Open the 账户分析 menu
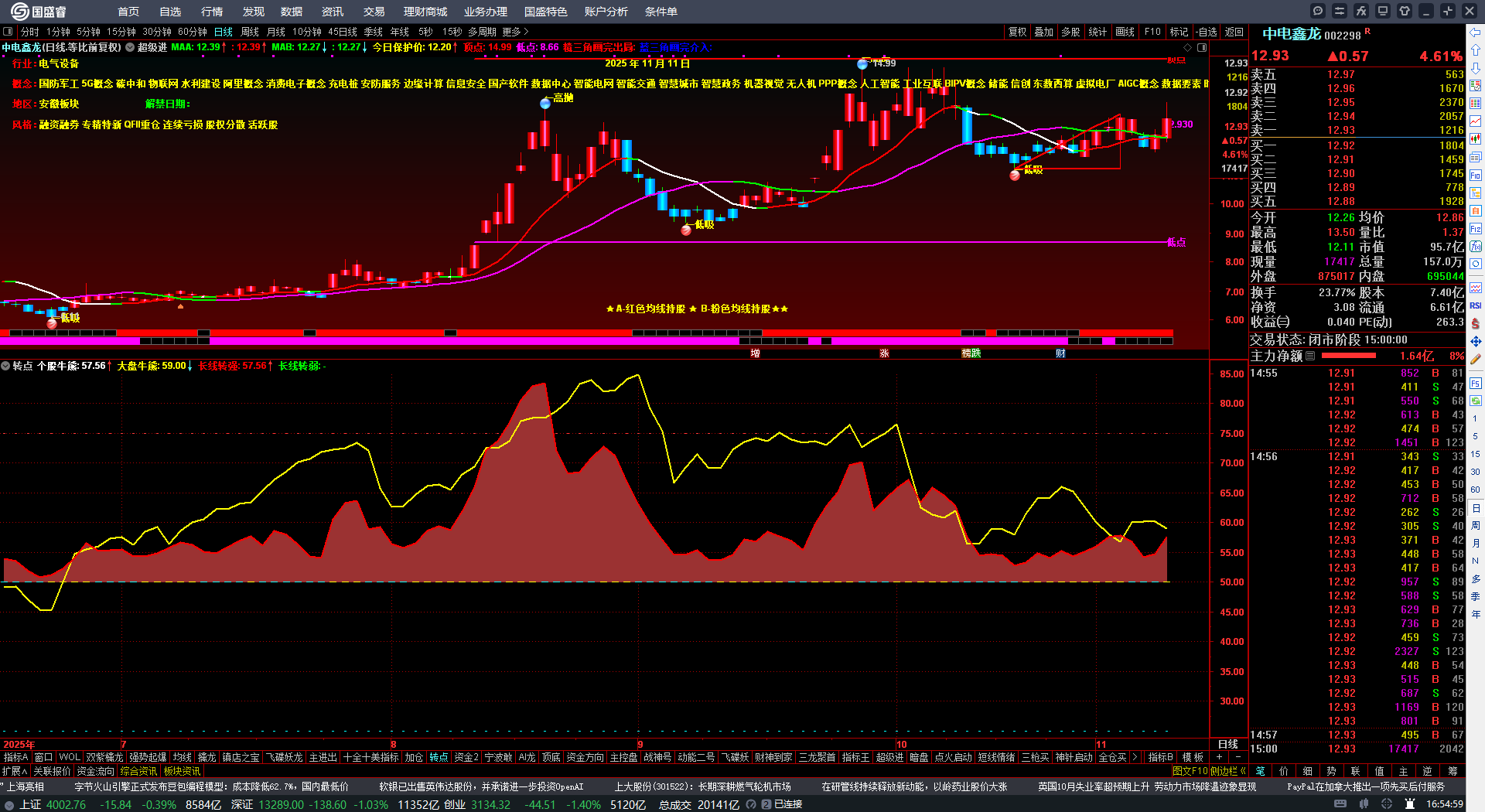 pyautogui.click(x=606, y=12)
